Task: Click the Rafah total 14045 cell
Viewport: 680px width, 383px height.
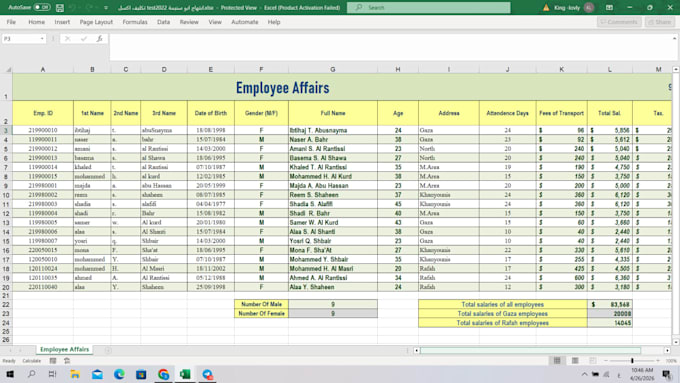Action: click(609, 323)
